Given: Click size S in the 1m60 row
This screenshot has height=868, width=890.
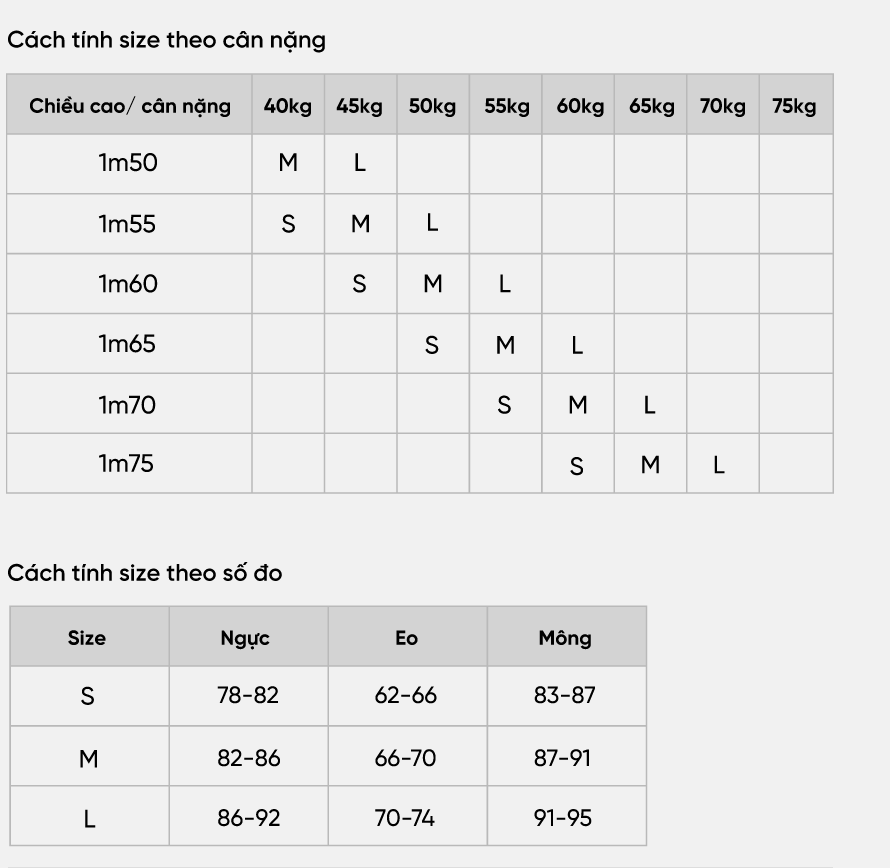Looking at the screenshot, I should (x=360, y=284).
